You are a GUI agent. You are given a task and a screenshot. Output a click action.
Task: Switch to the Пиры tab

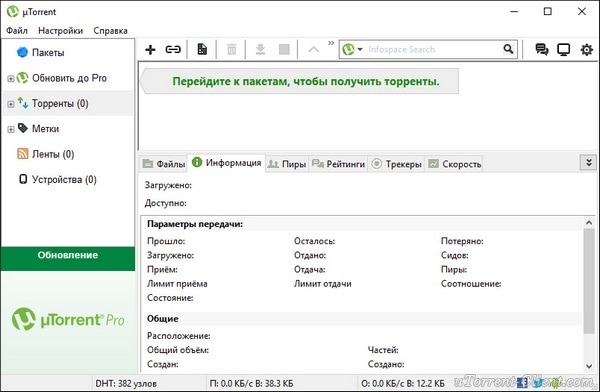coord(287,164)
